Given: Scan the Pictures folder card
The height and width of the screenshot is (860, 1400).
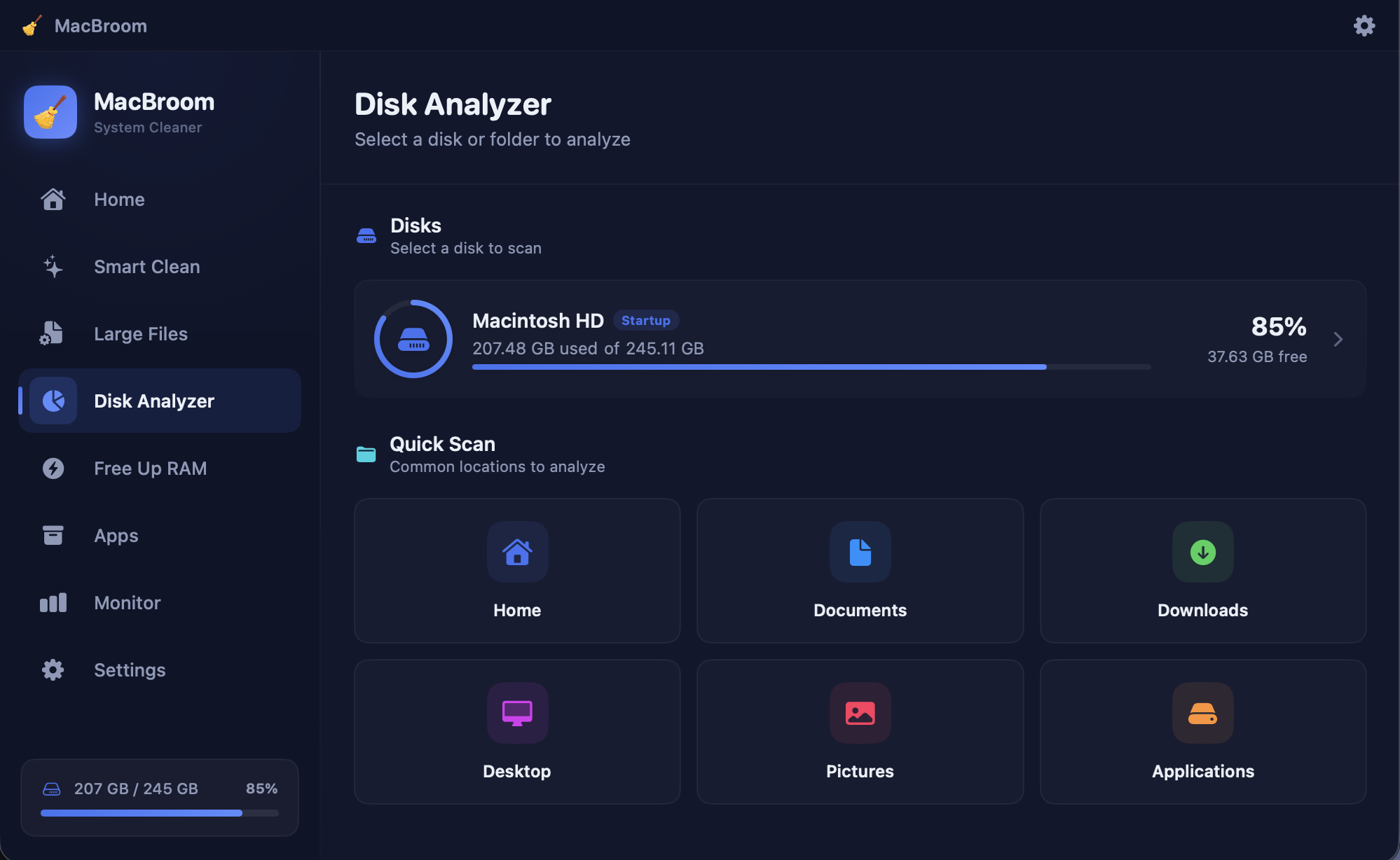Looking at the screenshot, I should tap(860, 732).
